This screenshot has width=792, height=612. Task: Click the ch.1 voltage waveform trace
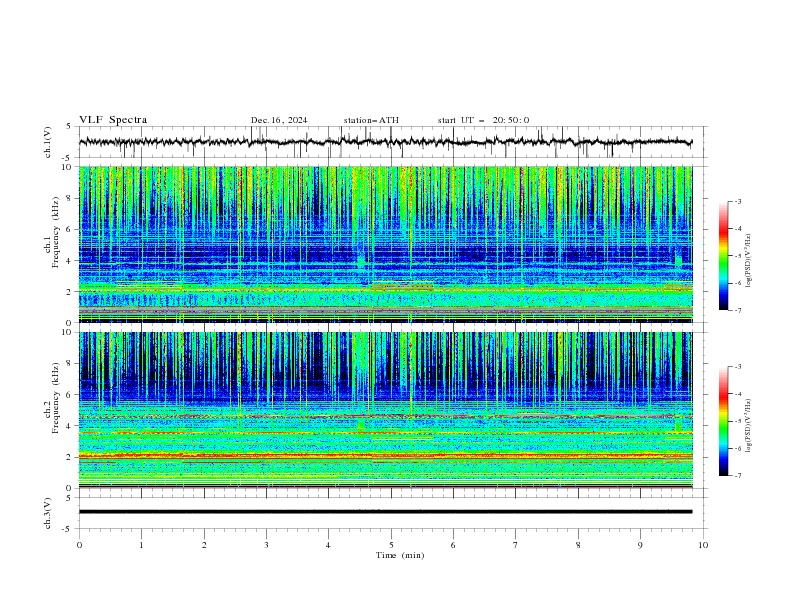pos(385,142)
